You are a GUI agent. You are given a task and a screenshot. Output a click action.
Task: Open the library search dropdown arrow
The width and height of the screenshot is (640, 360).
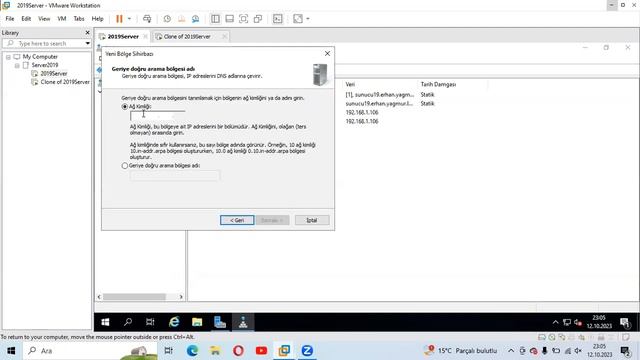(87, 43)
